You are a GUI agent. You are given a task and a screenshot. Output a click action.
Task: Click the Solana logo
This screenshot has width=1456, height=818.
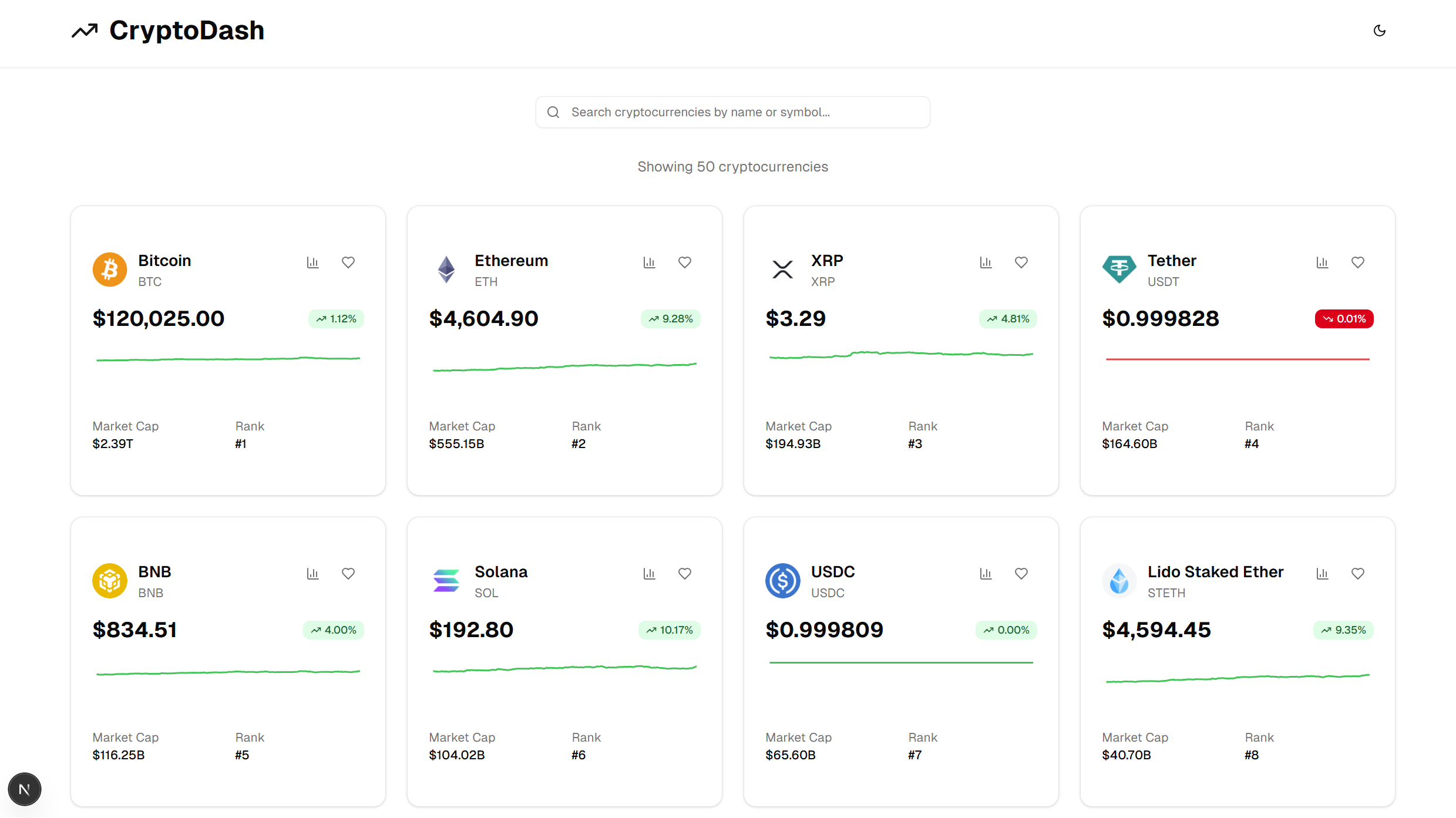click(446, 581)
